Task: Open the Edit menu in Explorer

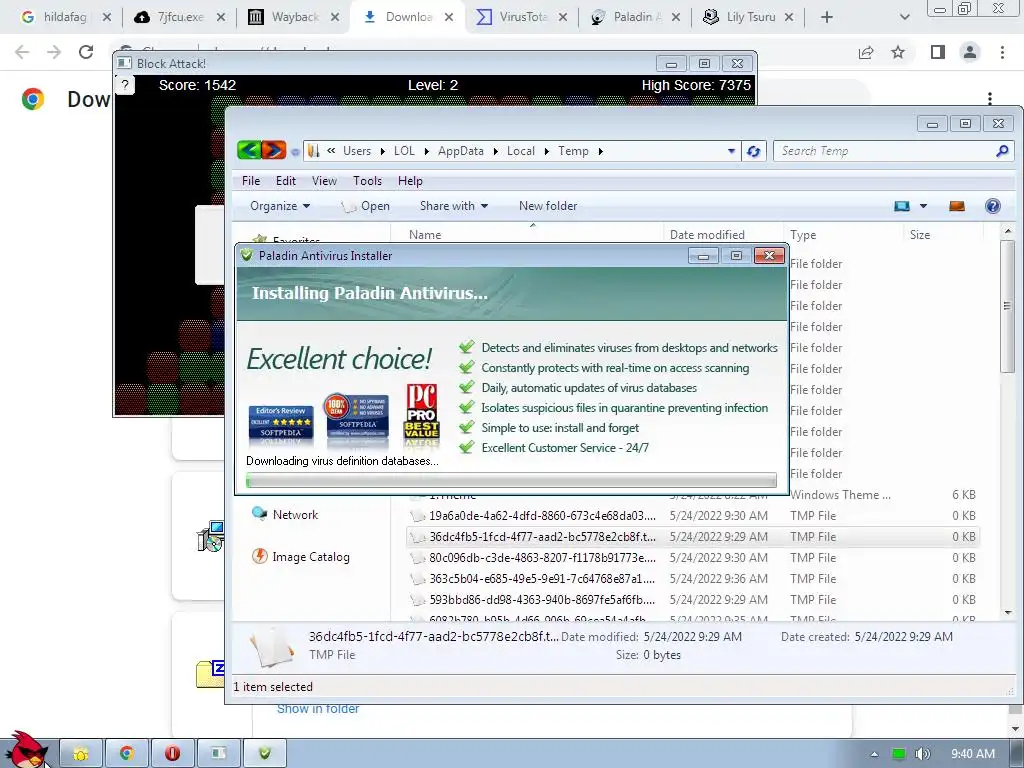Action: tap(285, 181)
